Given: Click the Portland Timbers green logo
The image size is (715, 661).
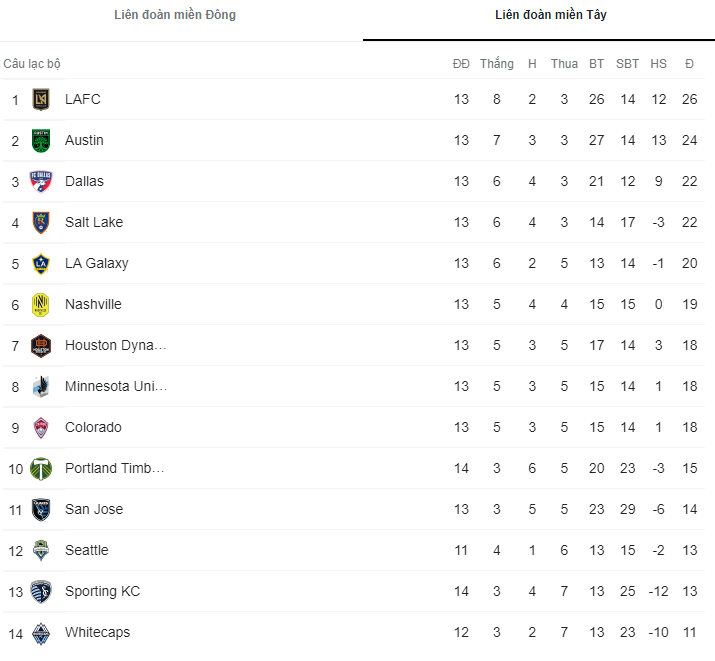Looking at the screenshot, I should [41, 469].
